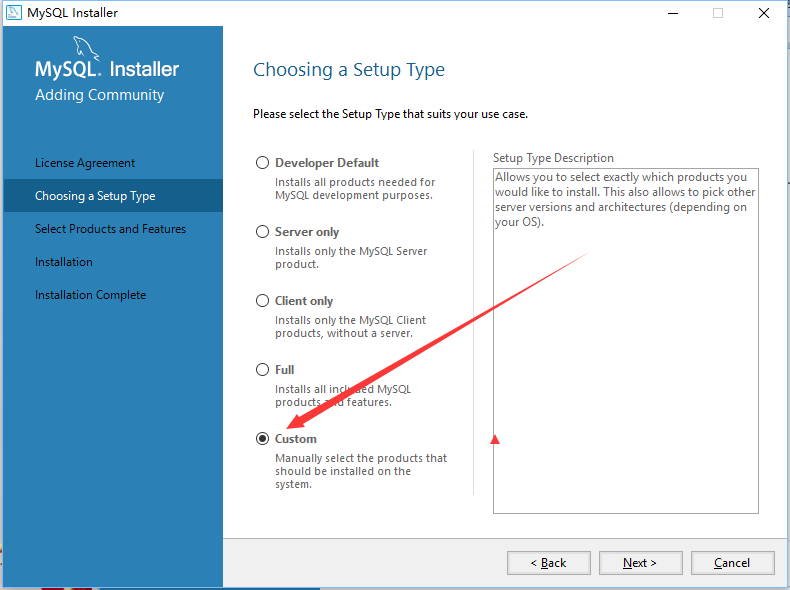This screenshot has height=590, width=790.
Task: Click 'Please select the Setup Type' instruction text
Action: coord(390,114)
